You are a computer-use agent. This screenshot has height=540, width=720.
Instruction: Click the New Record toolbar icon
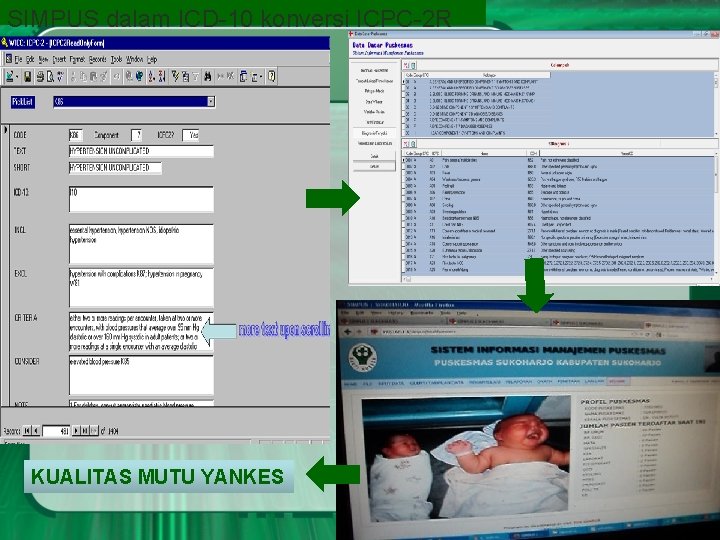pos(220,76)
